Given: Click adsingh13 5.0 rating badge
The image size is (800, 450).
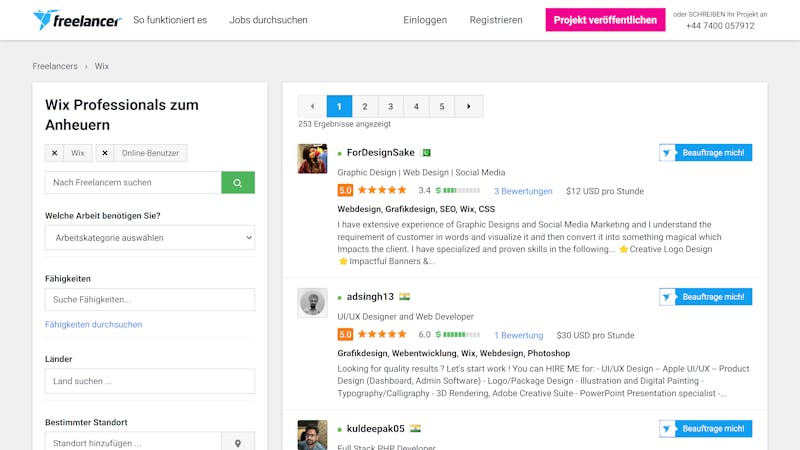Looking at the screenshot, I should (x=345, y=335).
